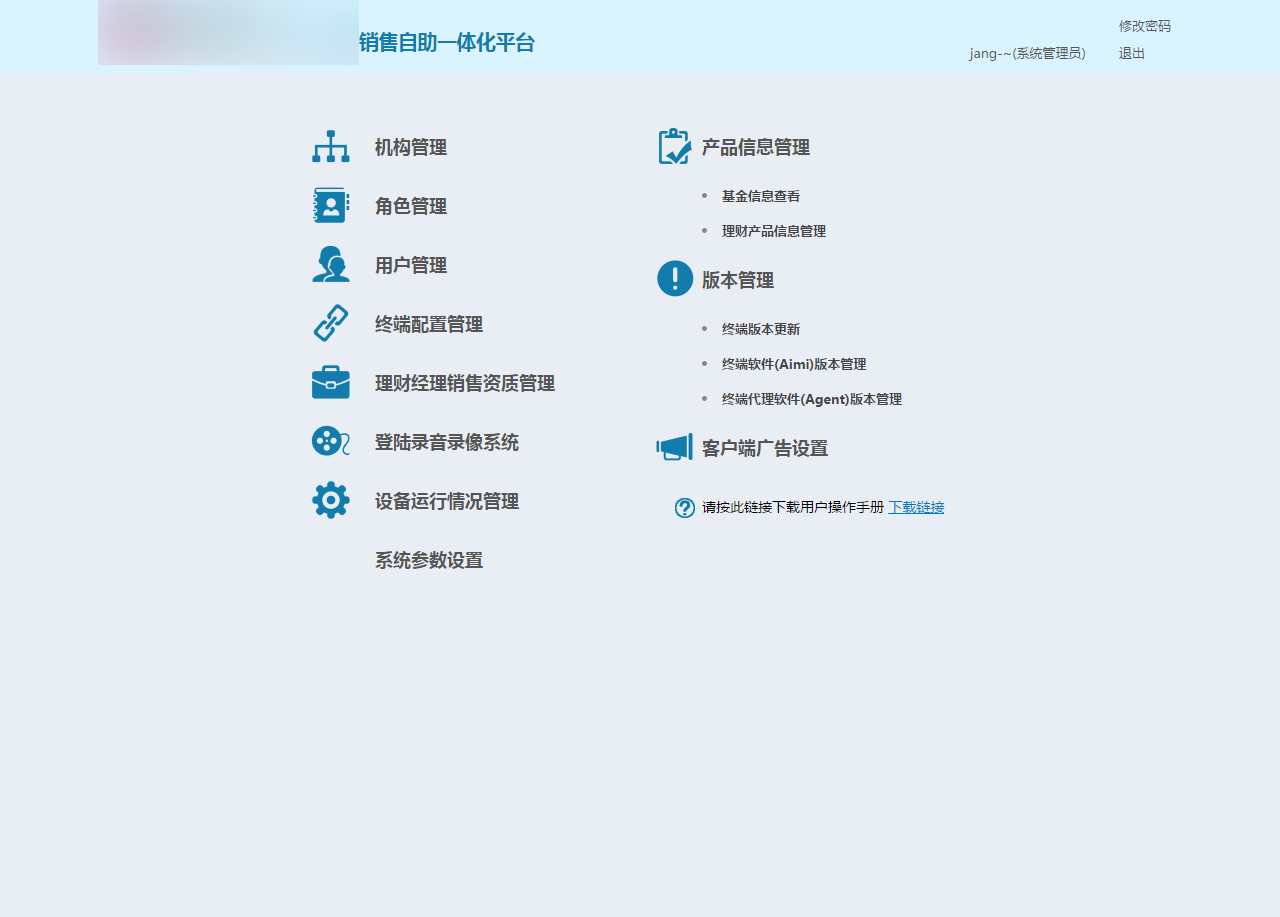Click the gear icon for 设备运行情况管理
Viewport: 1280px width, 917px height.
pyautogui.click(x=330, y=500)
